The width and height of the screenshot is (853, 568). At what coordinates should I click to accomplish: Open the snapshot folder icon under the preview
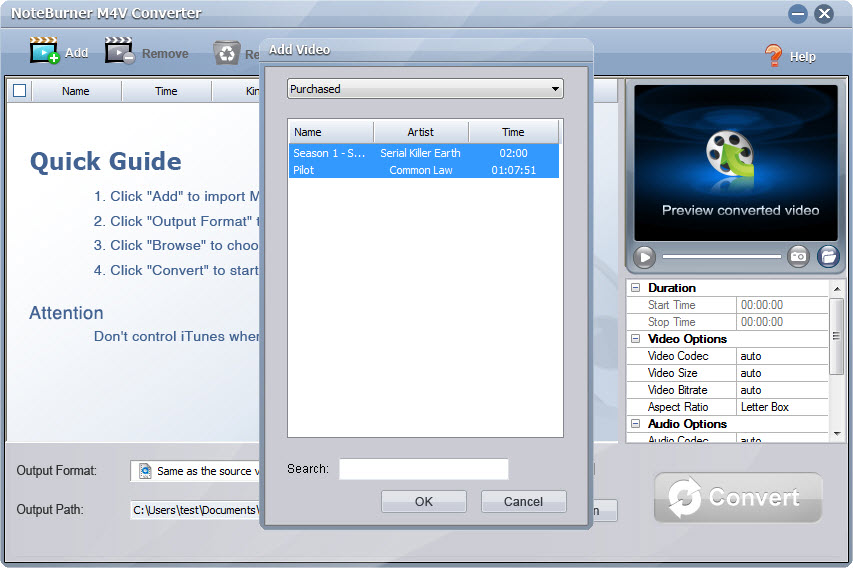pyautogui.click(x=828, y=256)
